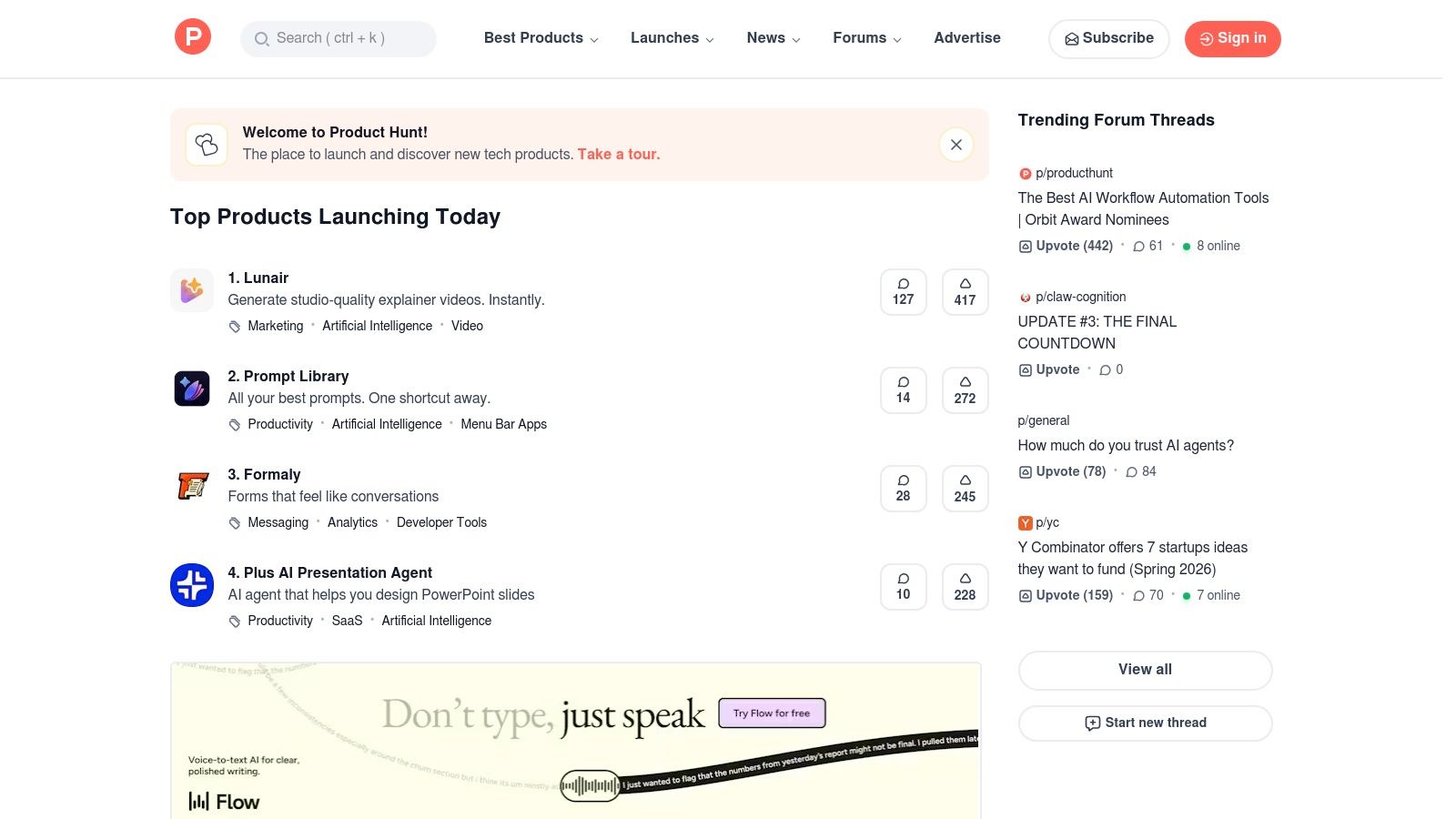The height and width of the screenshot is (819, 1456).
Task: Open the p/general forum
Action: 1044,420
